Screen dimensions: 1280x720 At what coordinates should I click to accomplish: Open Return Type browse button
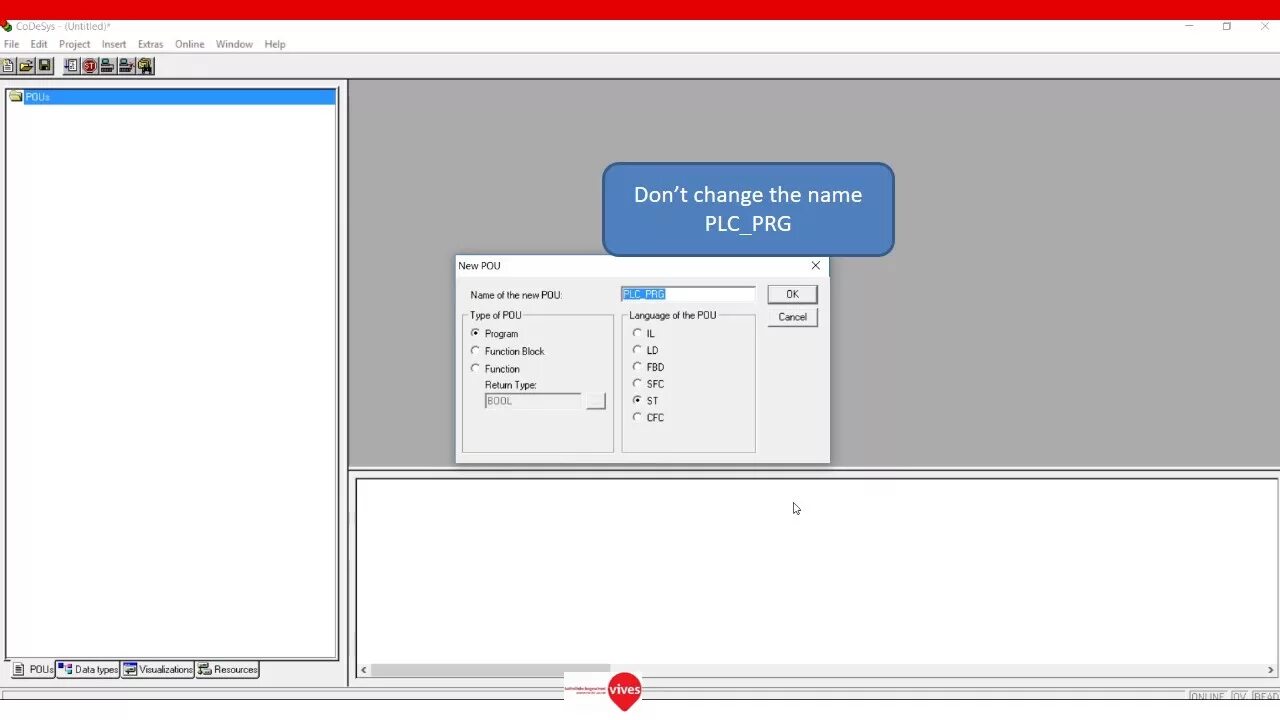(596, 401)
